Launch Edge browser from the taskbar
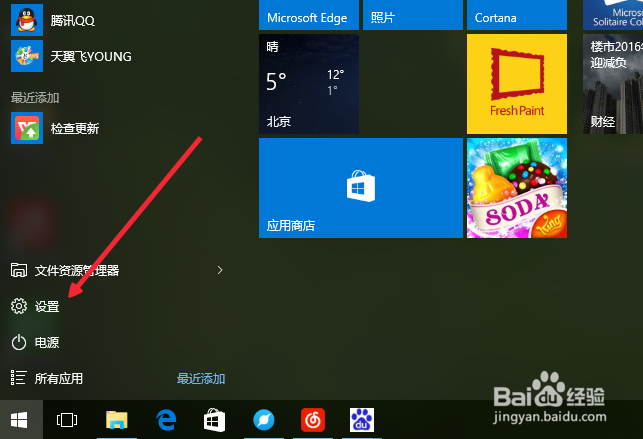The image size is (643, 439). click(166, 420)
